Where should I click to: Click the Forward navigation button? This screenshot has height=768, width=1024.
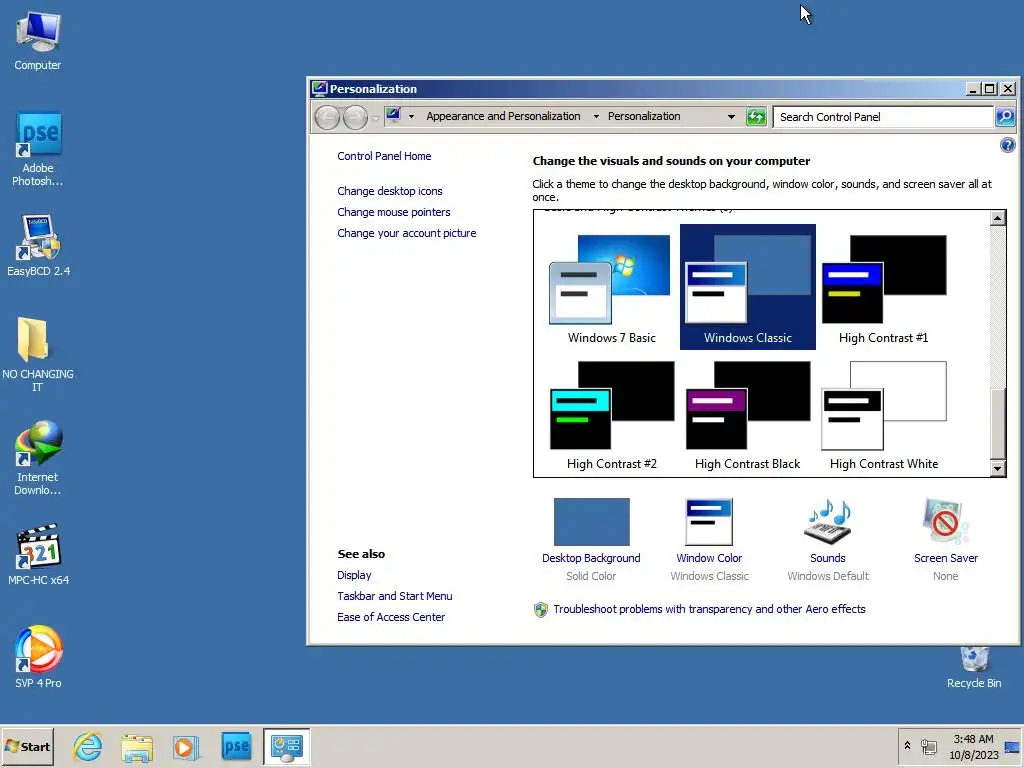pos(355,117)
